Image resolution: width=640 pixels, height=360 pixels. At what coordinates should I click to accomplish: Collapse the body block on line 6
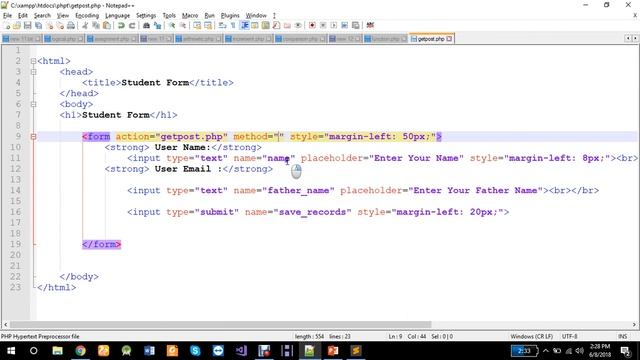33,104
